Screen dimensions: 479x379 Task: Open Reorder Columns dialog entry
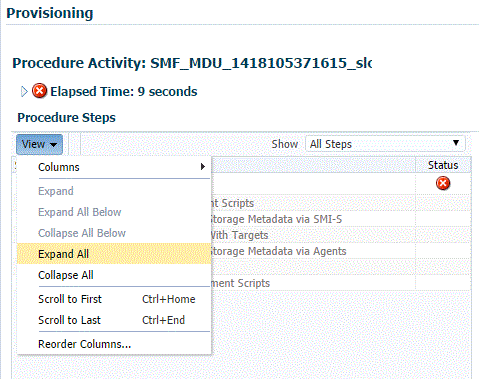[x=114, y=344]
